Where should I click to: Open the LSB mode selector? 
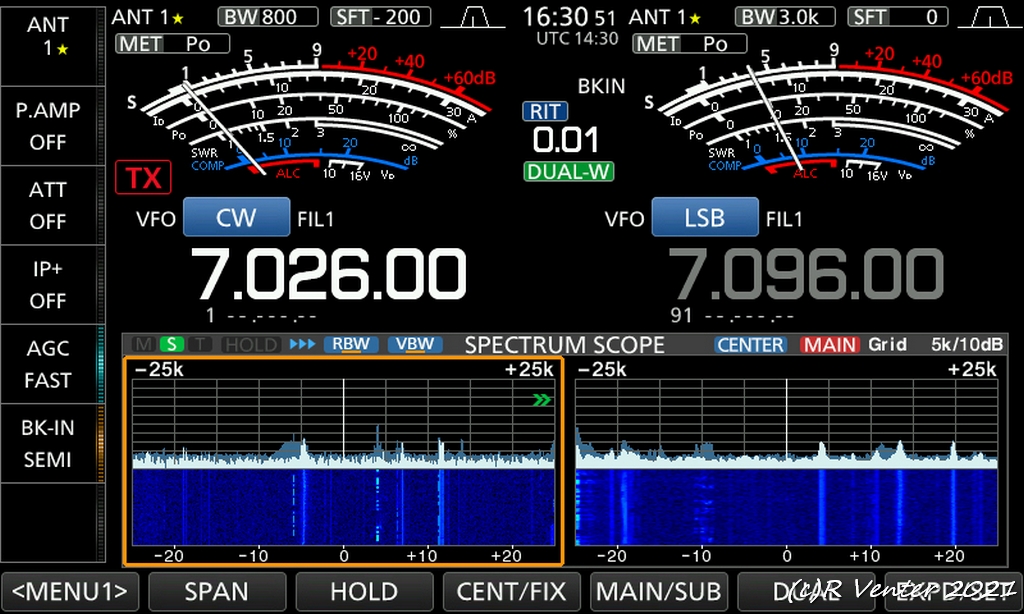pos(705,218)
